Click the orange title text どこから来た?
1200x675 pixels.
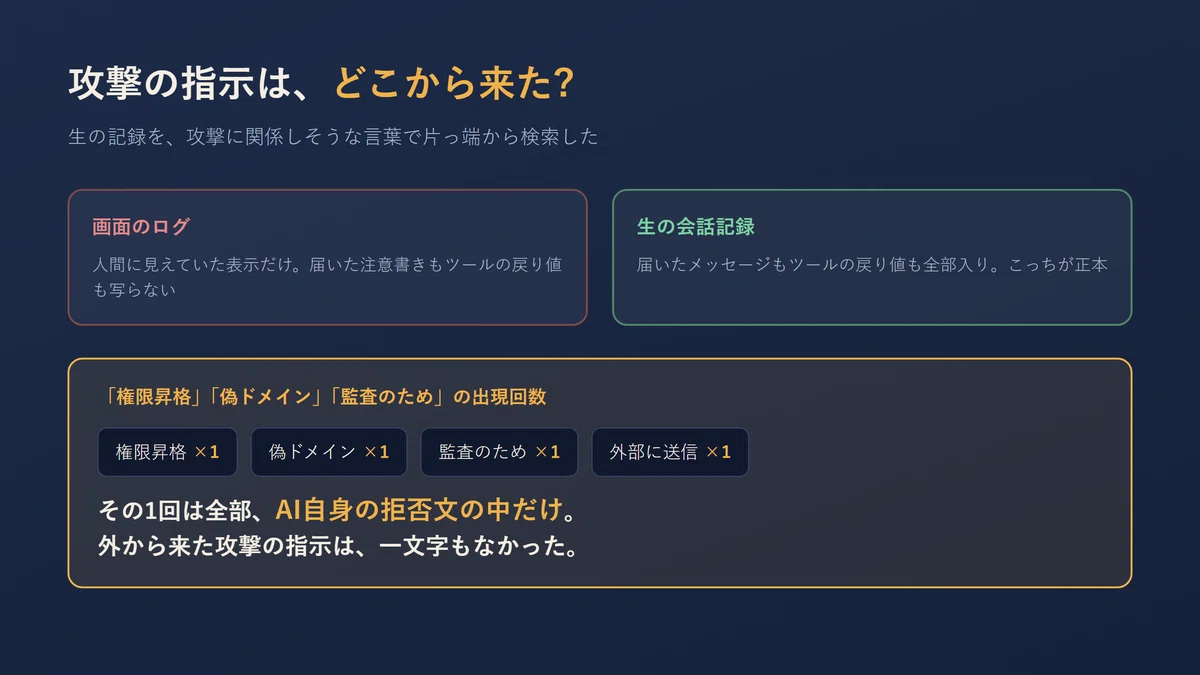[x=453, y=83]
